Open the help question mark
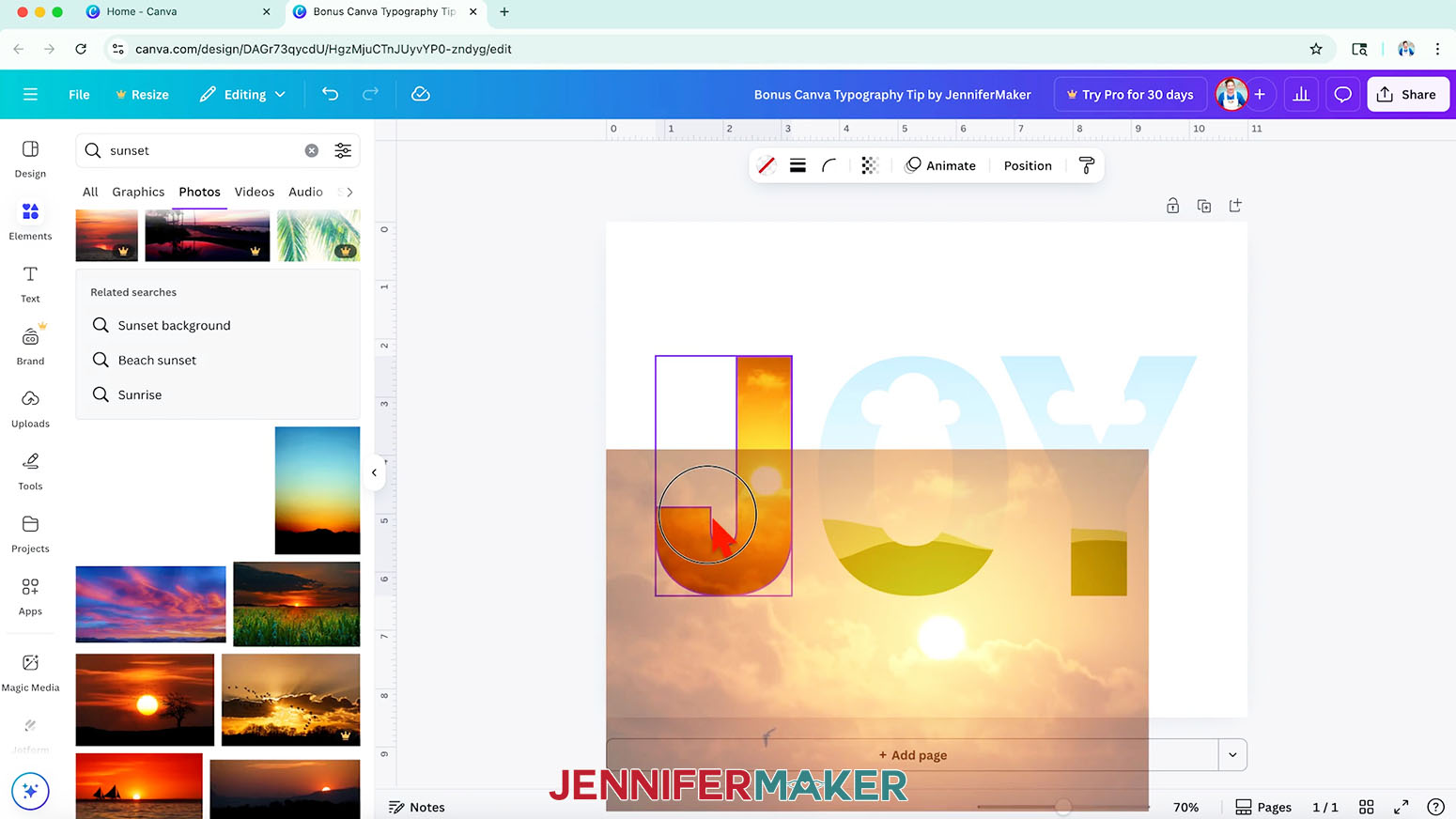 point(1435,807)
